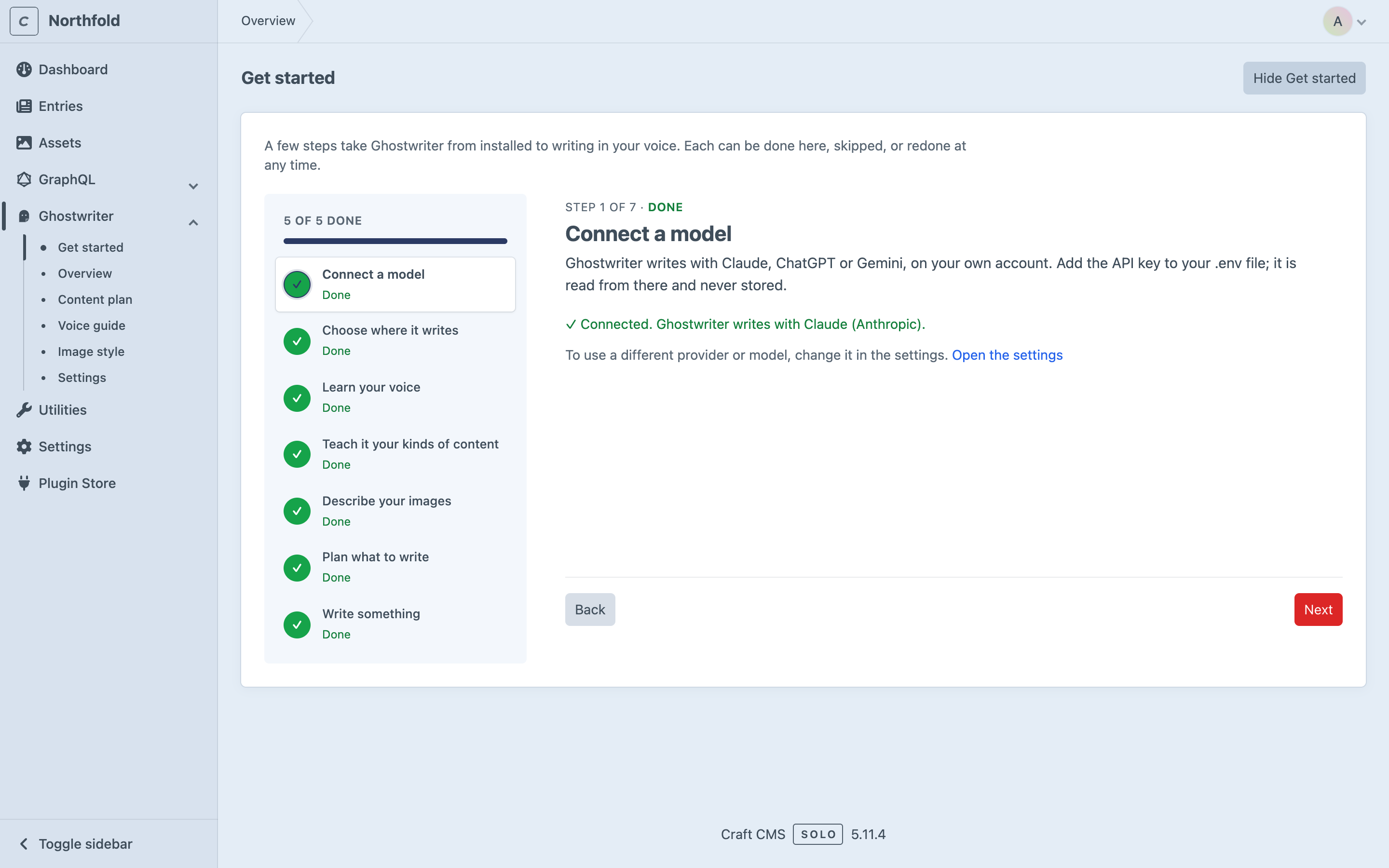This screenshot has width=1389, height=868.
Task: Click the Next button
Action: (x=1318, y=610)
